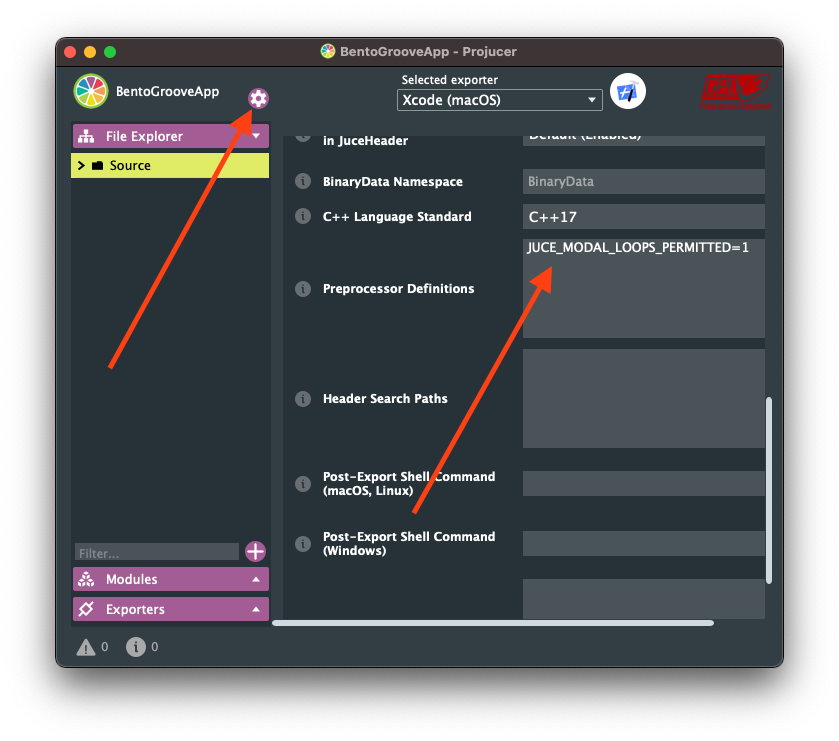Click the Post-Export Shell Command (macOS, Linux) field
Image resolution: width=839 pixels, height=741 pixels.
pos(644,484)
